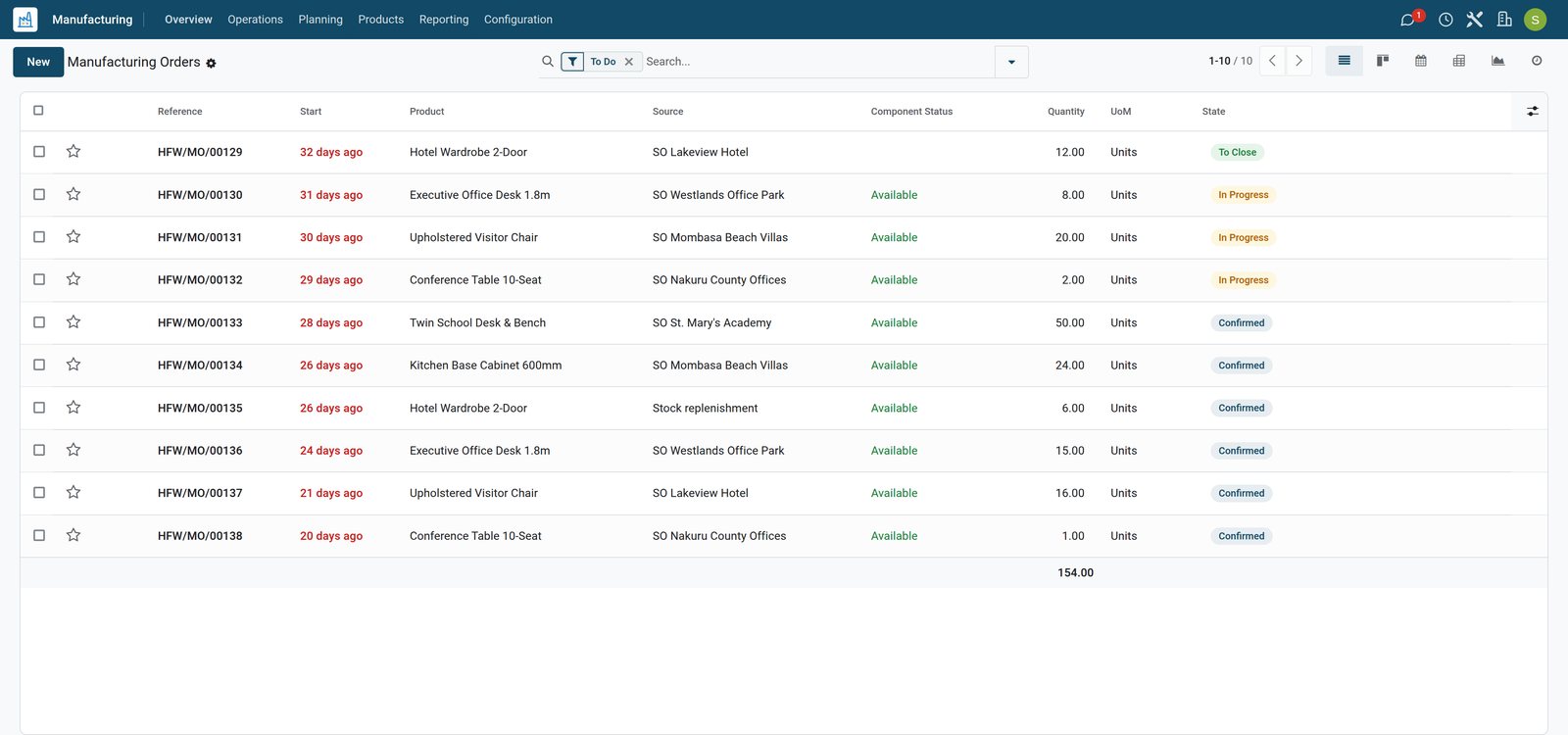Go to the Overview menu item
Screen dimensions: 1568x735
point(188,20)
